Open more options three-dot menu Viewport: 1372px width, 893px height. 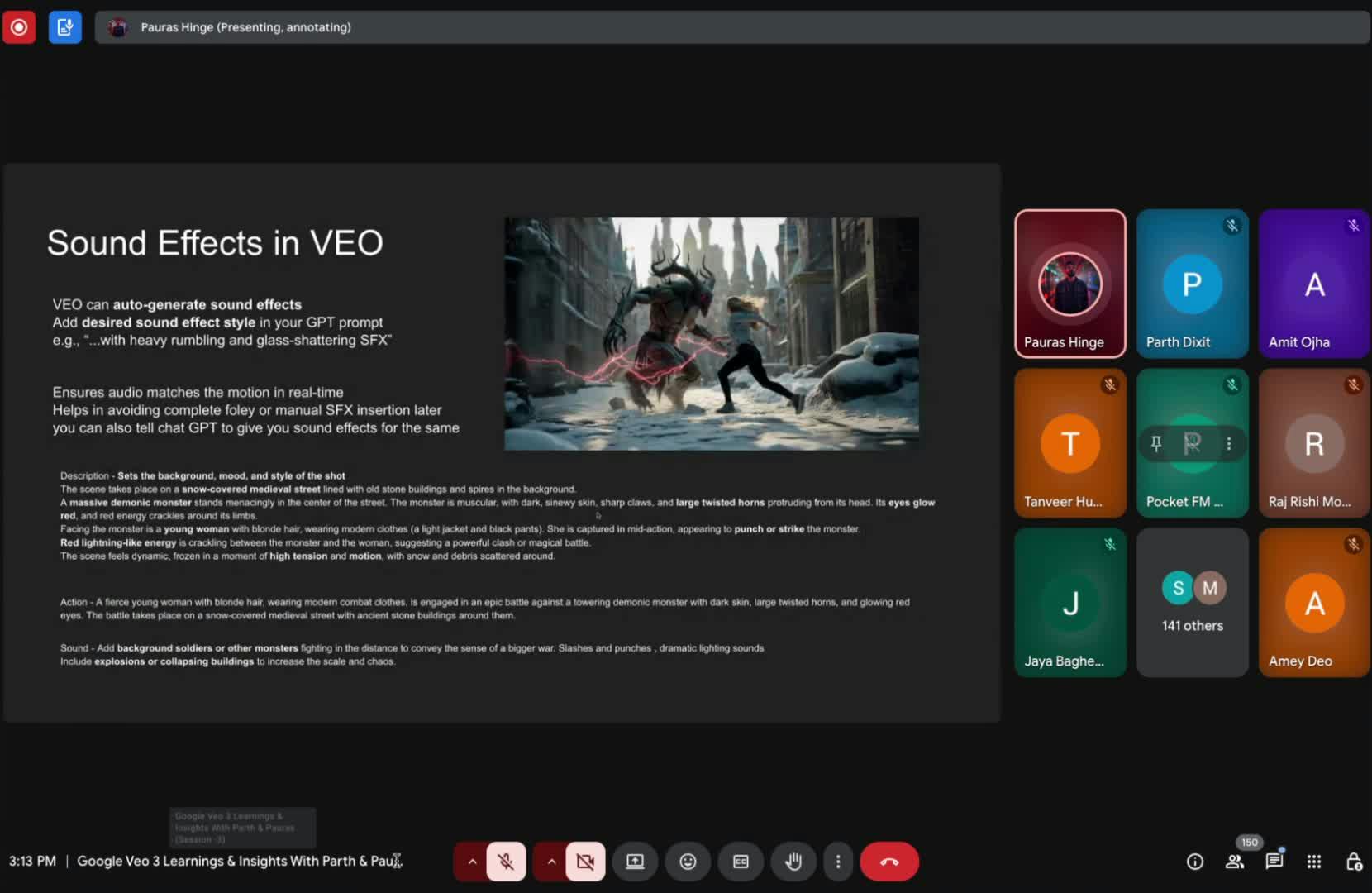tap(838, 862)
